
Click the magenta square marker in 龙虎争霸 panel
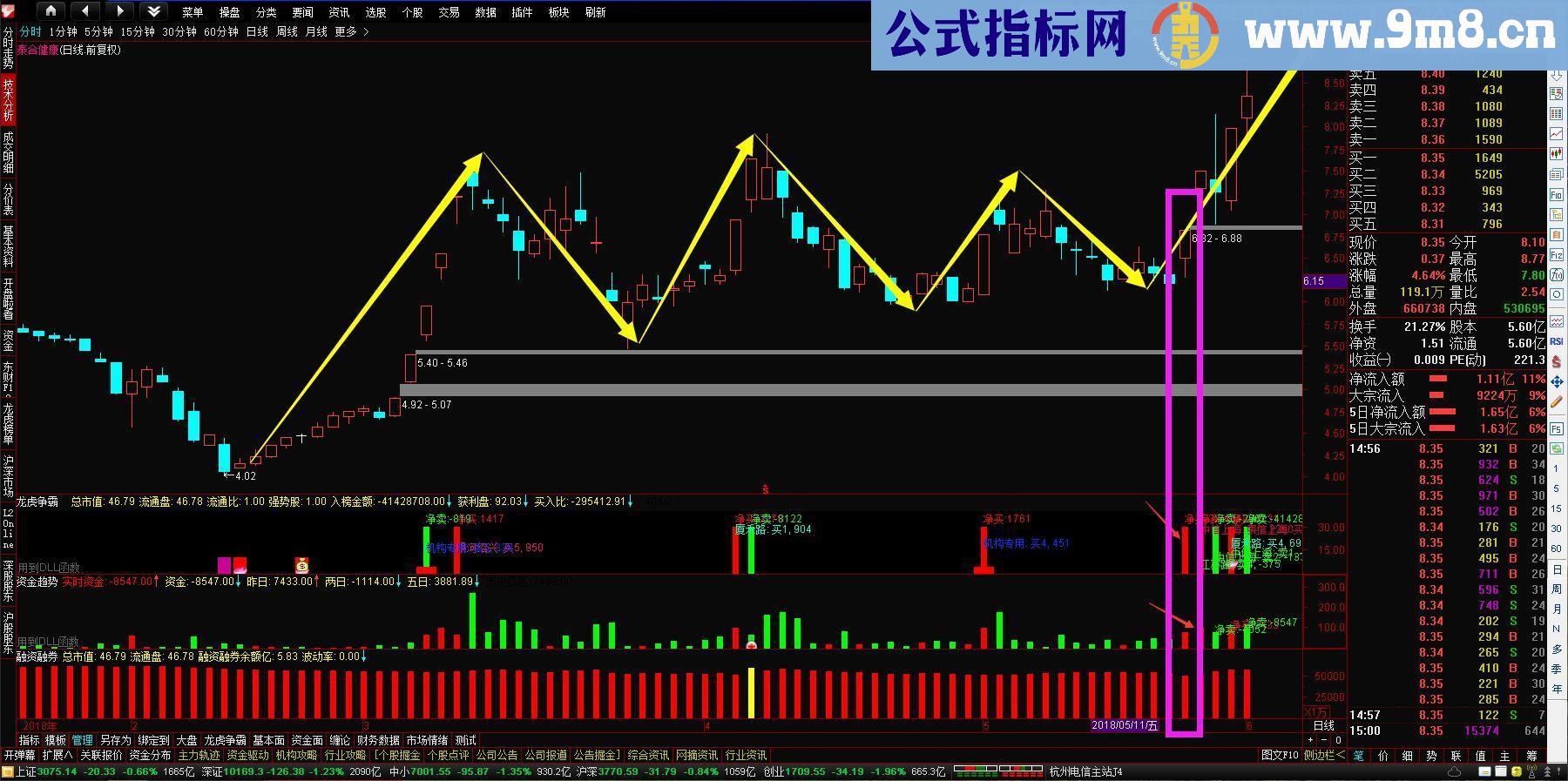(x=224, y=565)
